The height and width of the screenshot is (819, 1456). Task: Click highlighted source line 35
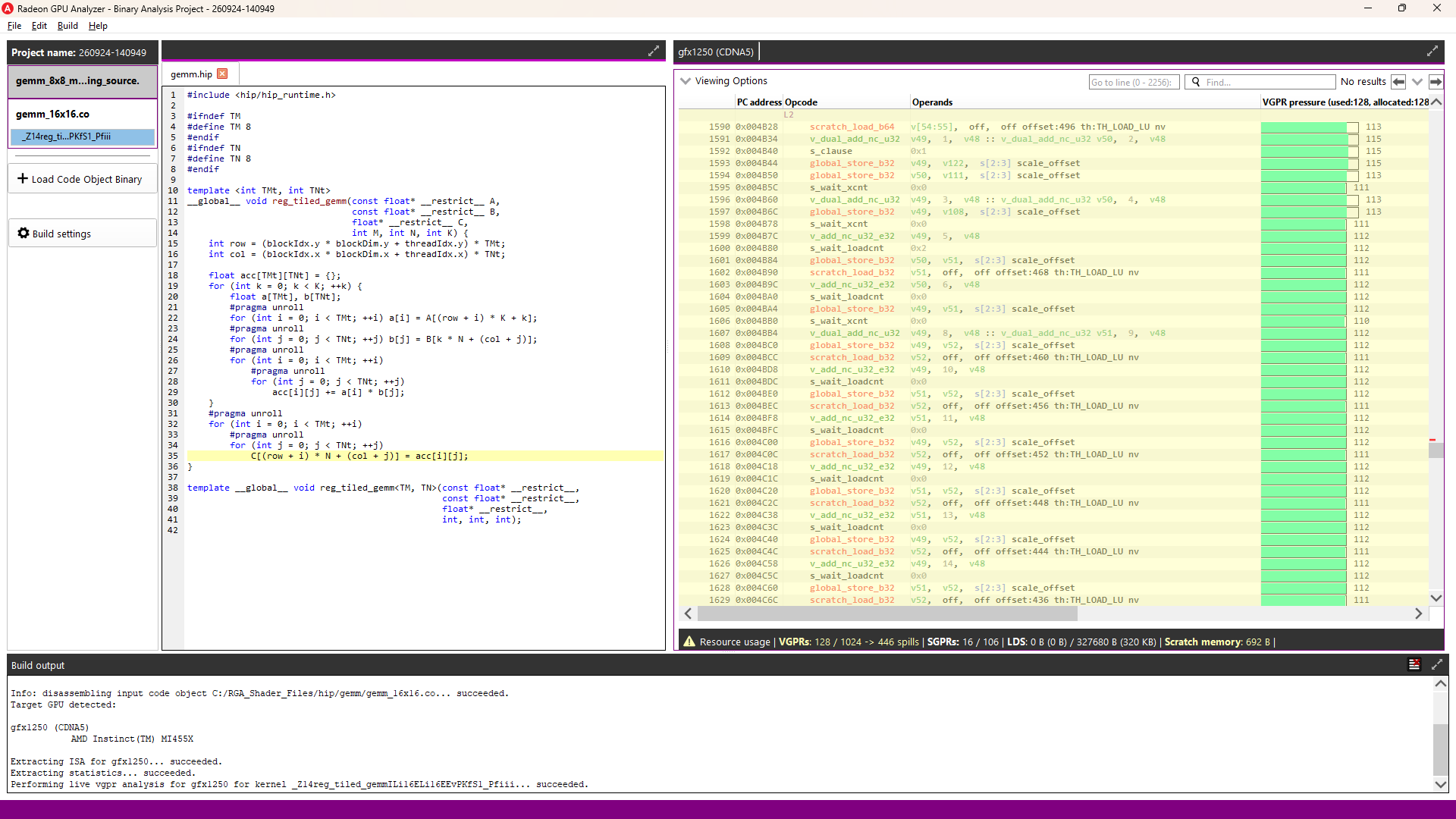click(x=425, y=456)
